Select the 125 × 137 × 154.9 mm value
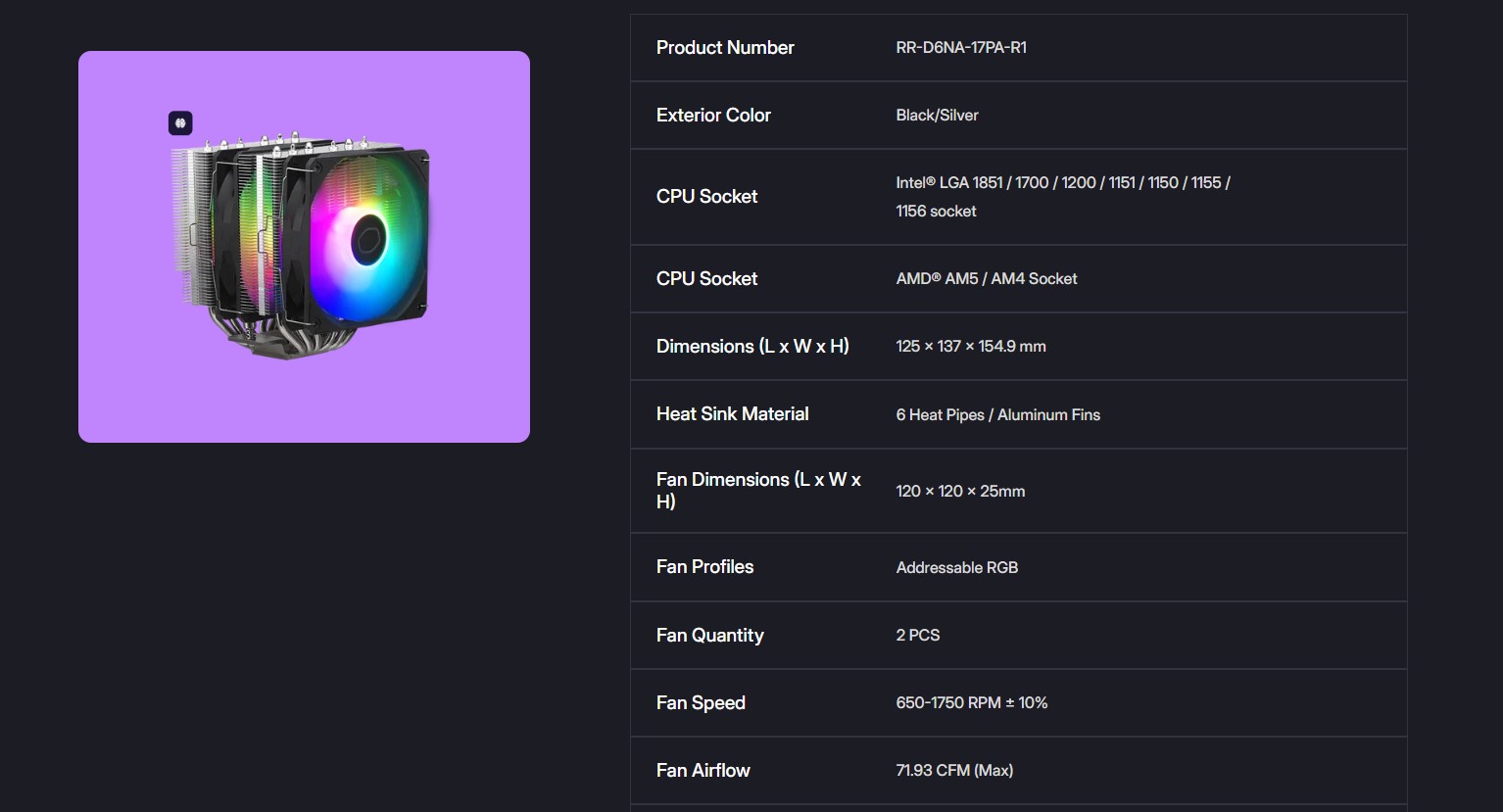 (x=970, y=346)
